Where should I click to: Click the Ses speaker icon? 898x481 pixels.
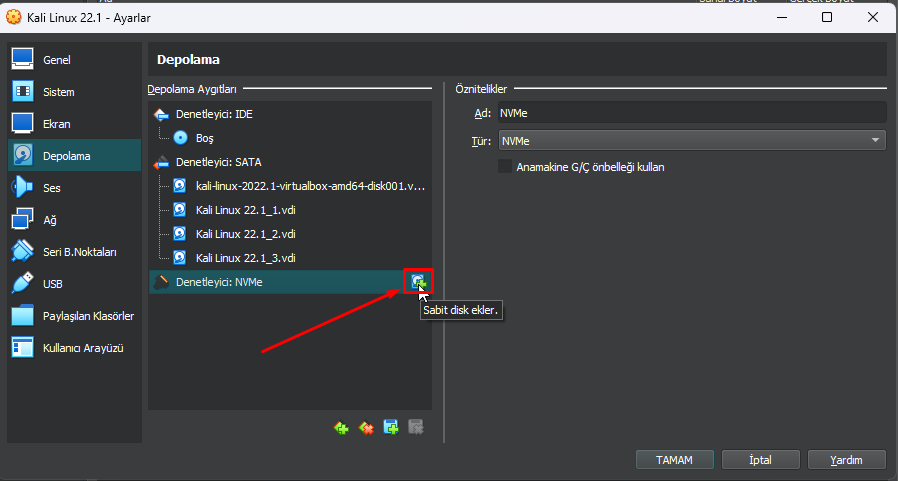tap(22, 187)
